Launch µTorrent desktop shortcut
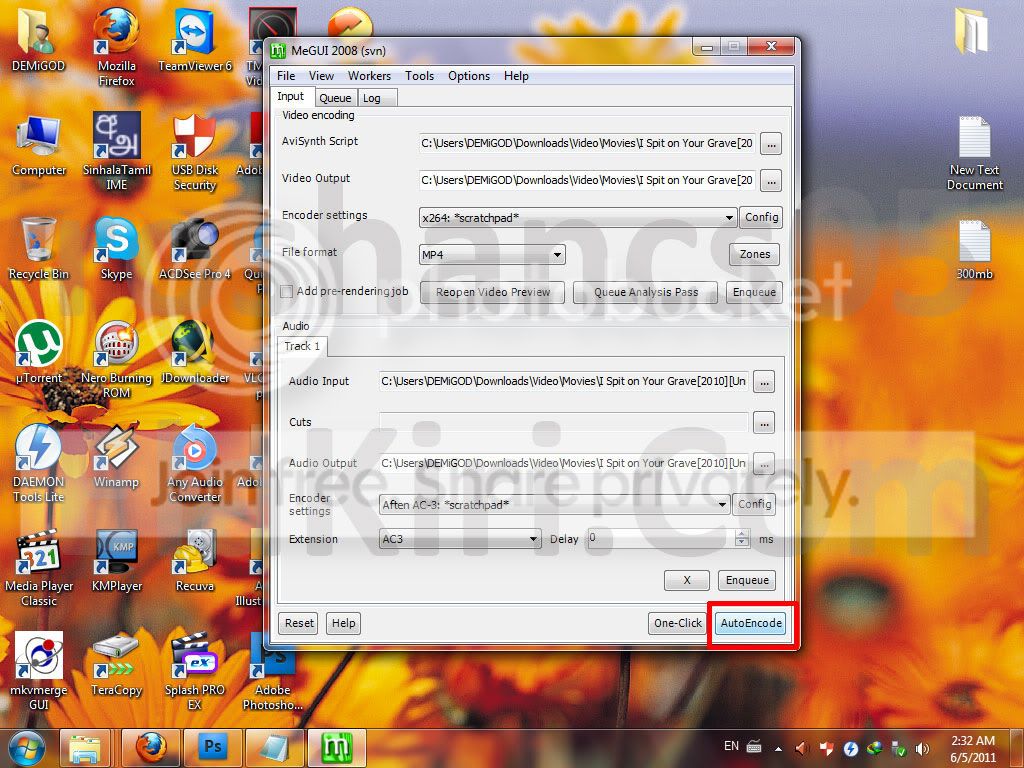Image resolution: width=1024 pixels, height=768 pixels. (38, 353)
